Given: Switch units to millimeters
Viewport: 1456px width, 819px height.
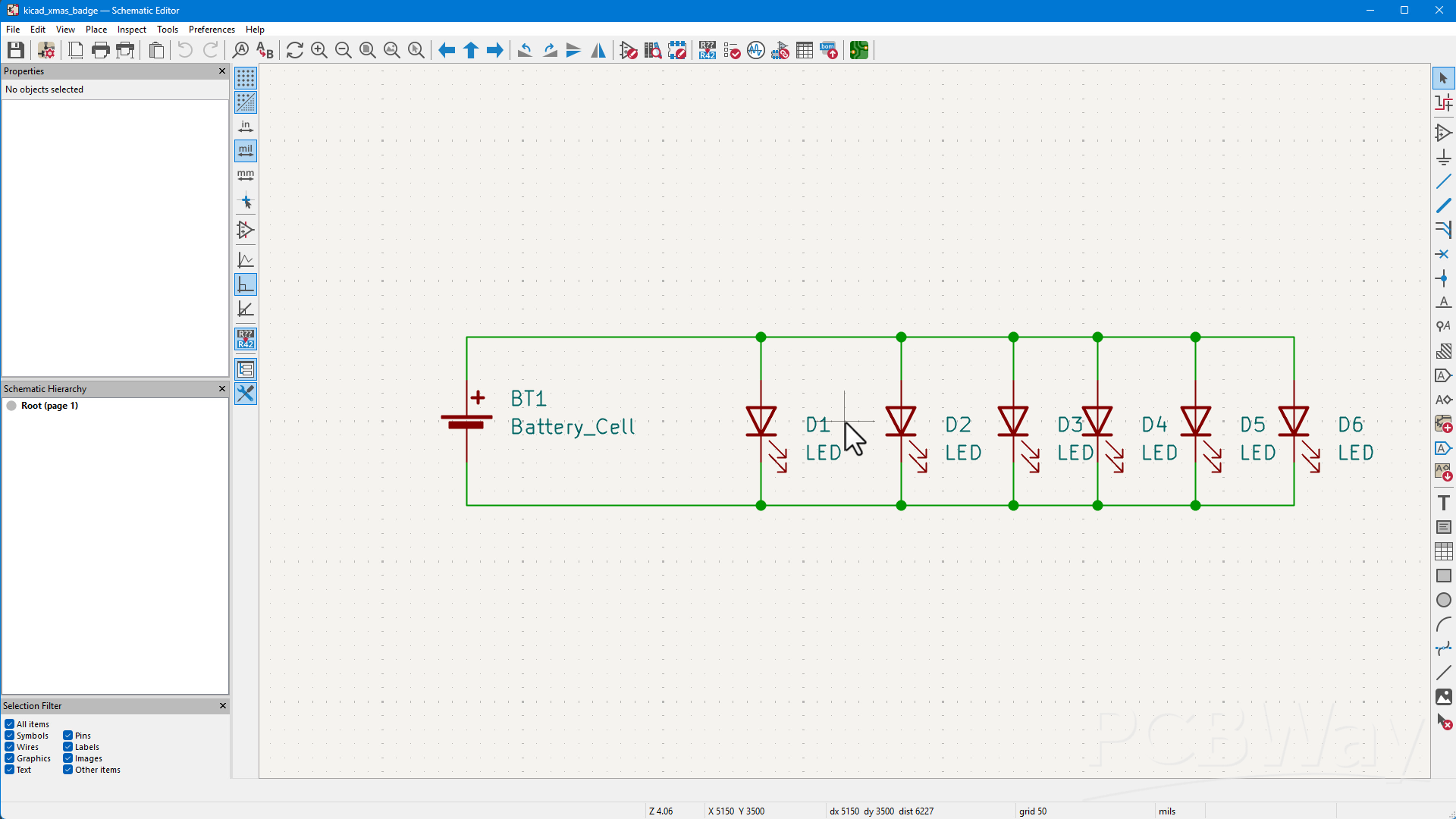Looking at the screenshot, I should [246, 175].
